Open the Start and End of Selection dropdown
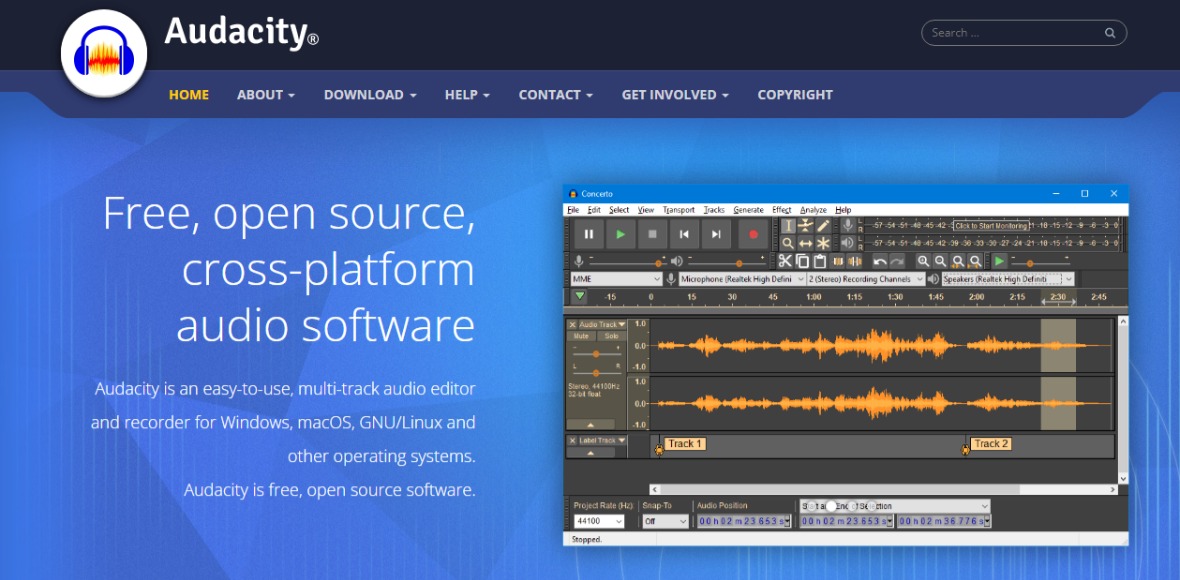 click(895, 506)
